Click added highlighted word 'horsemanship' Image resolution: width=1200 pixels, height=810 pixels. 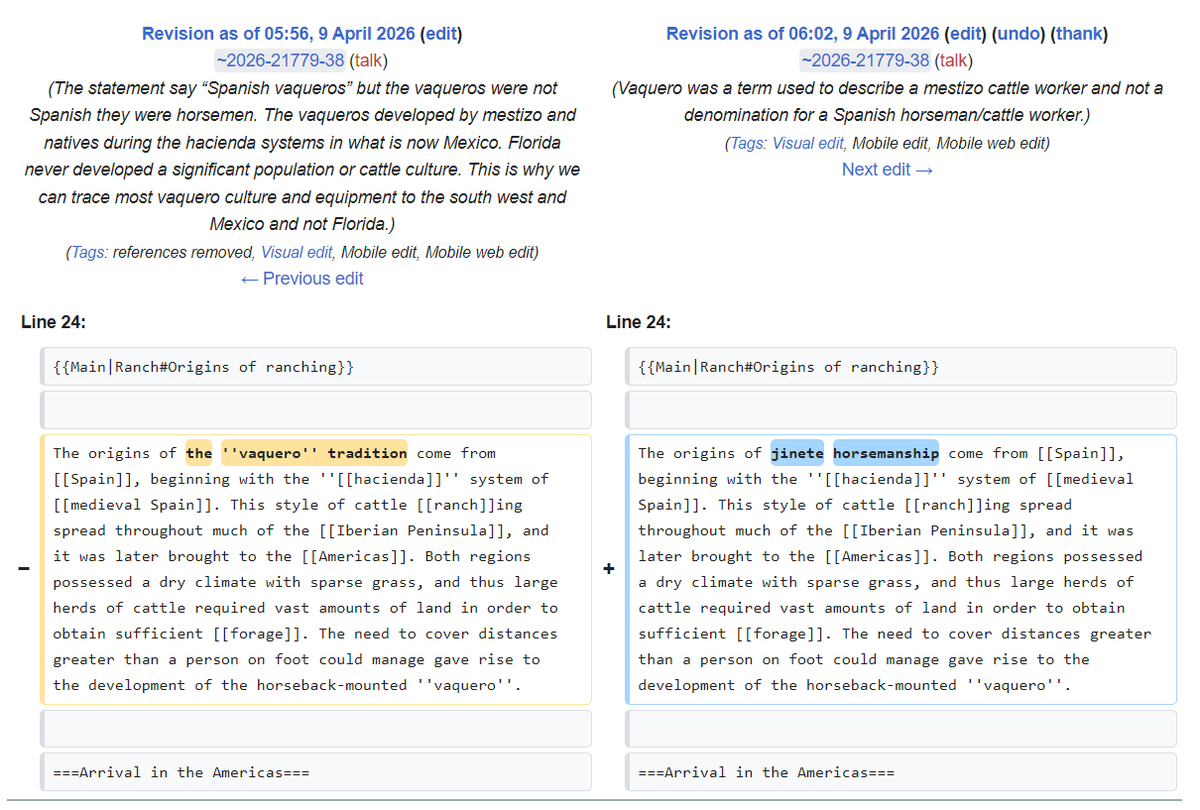point(886,453)
